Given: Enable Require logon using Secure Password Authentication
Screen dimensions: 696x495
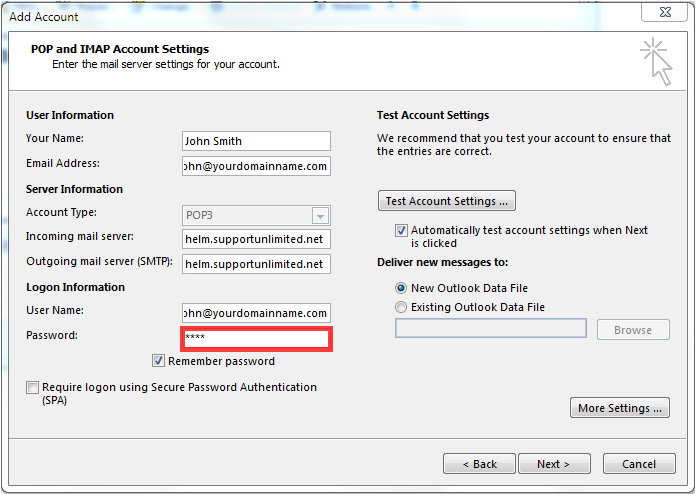Looking at the screenshot, I should [32, 387].
